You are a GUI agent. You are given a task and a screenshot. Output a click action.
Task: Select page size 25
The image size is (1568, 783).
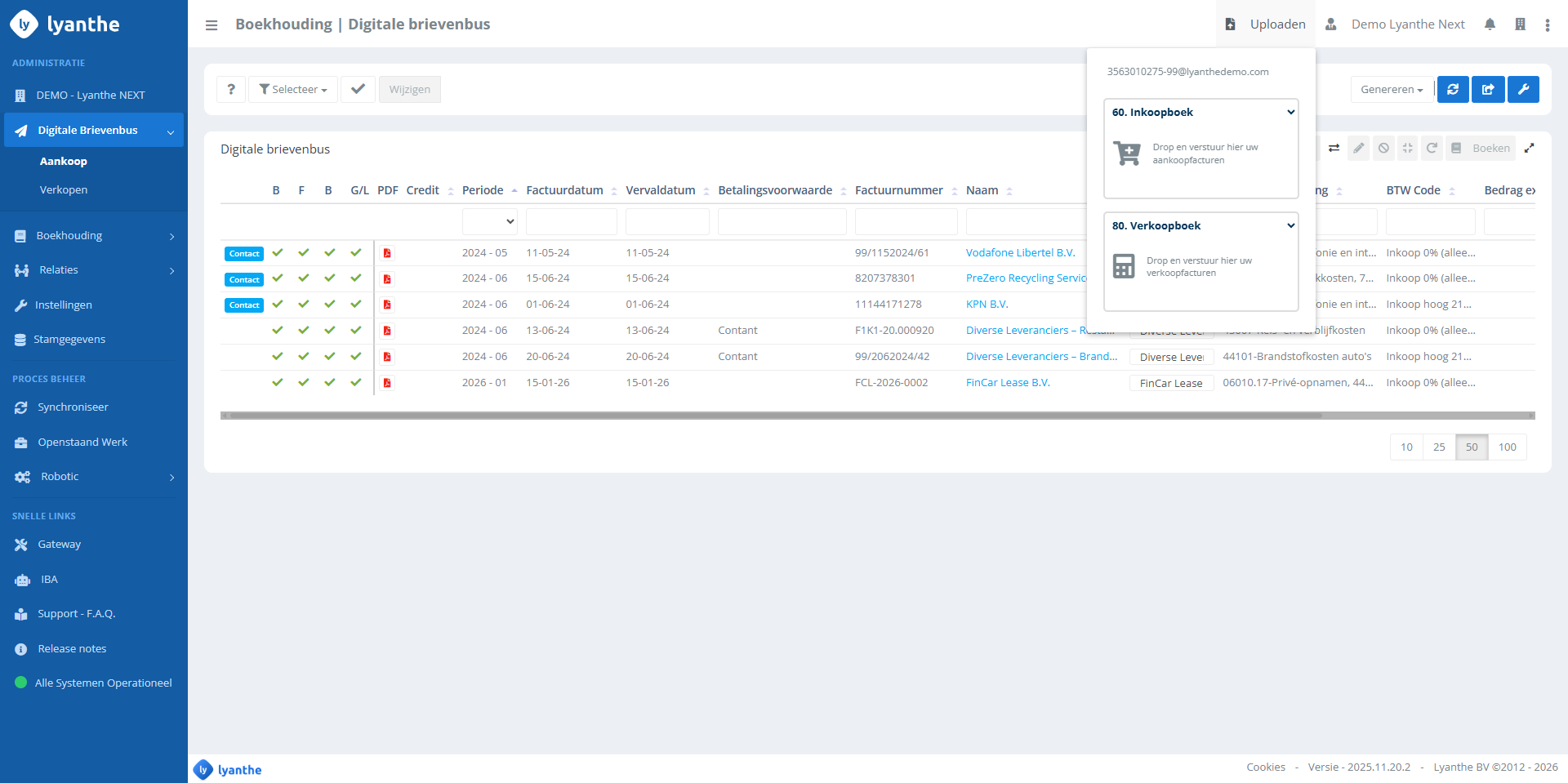(1439, 447)
